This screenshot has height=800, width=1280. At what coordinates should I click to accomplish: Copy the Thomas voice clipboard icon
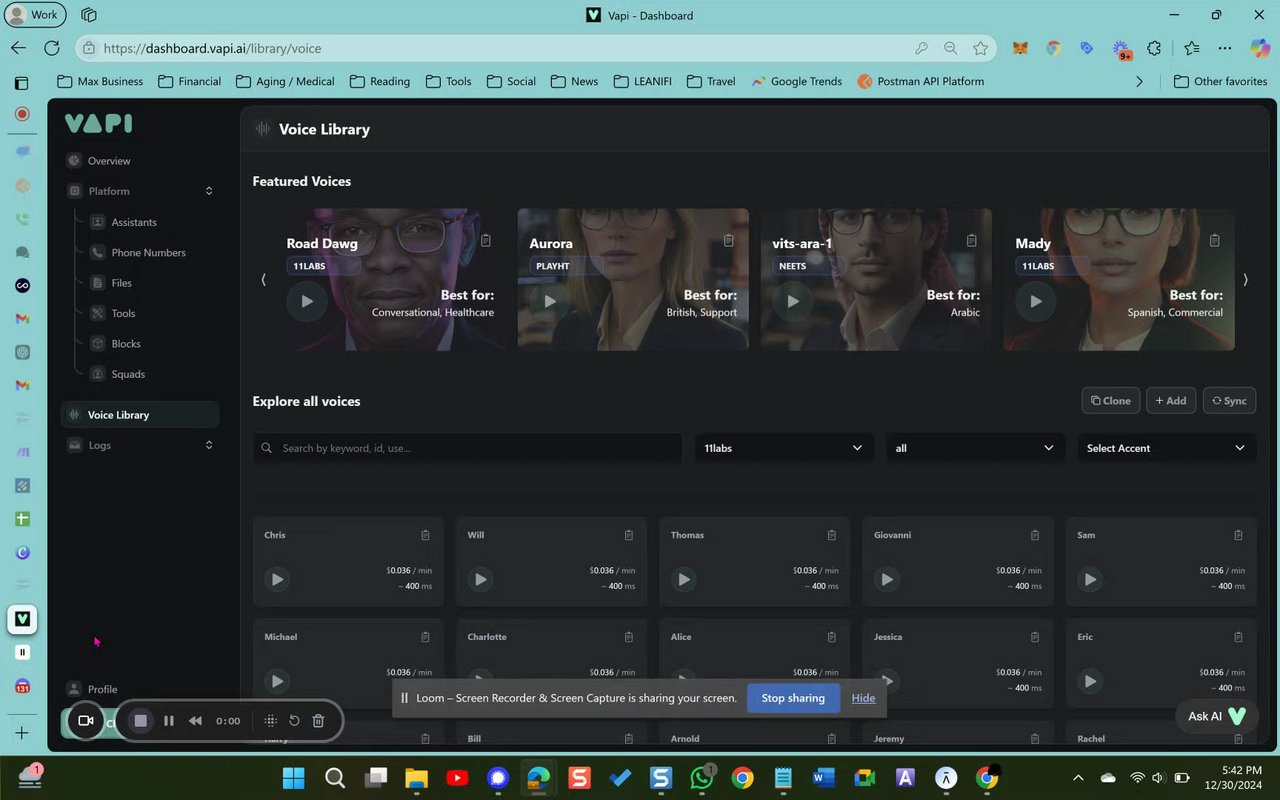832,535
